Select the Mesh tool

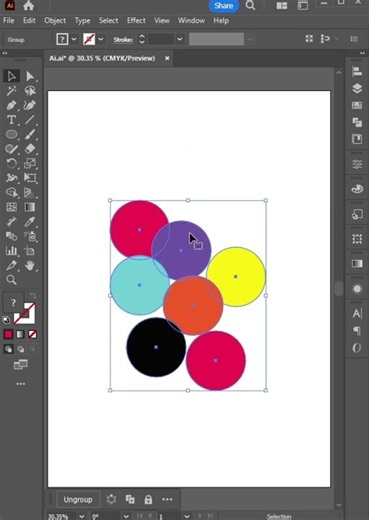11,207
